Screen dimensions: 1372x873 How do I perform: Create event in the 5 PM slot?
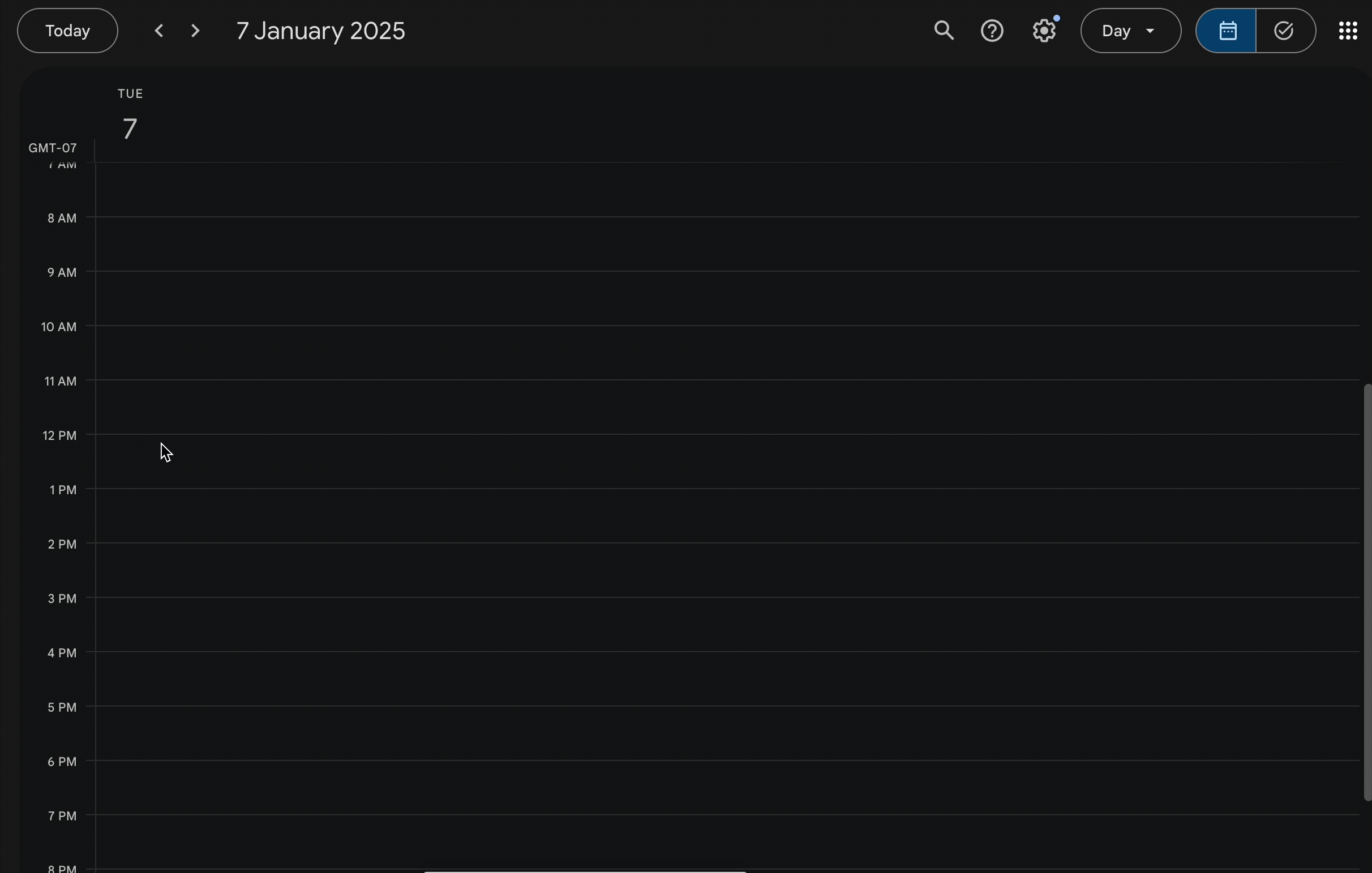(x=727, y=733)
